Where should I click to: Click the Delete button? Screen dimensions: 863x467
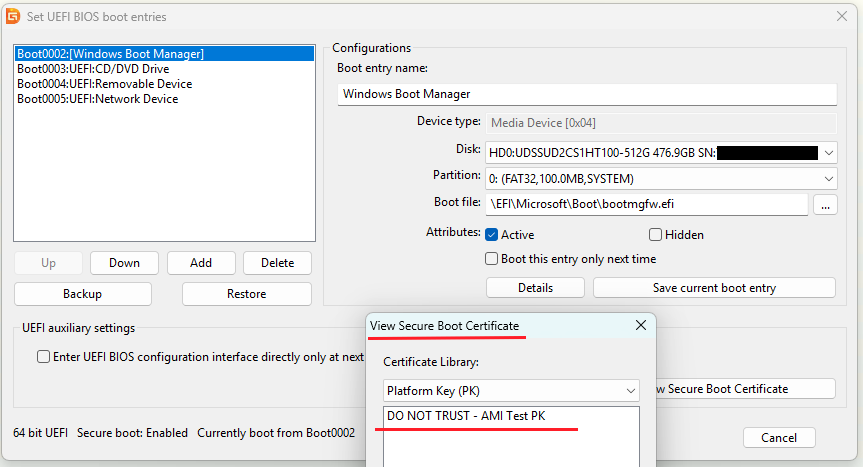pos(277,263)
